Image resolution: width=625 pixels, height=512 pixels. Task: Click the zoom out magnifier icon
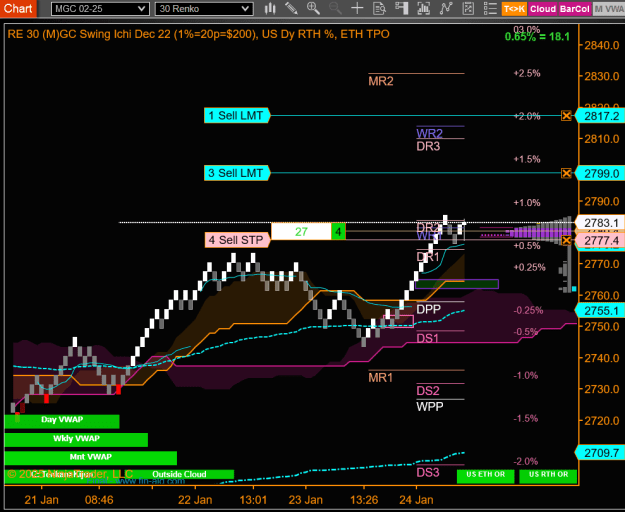[x=335, y=8]
